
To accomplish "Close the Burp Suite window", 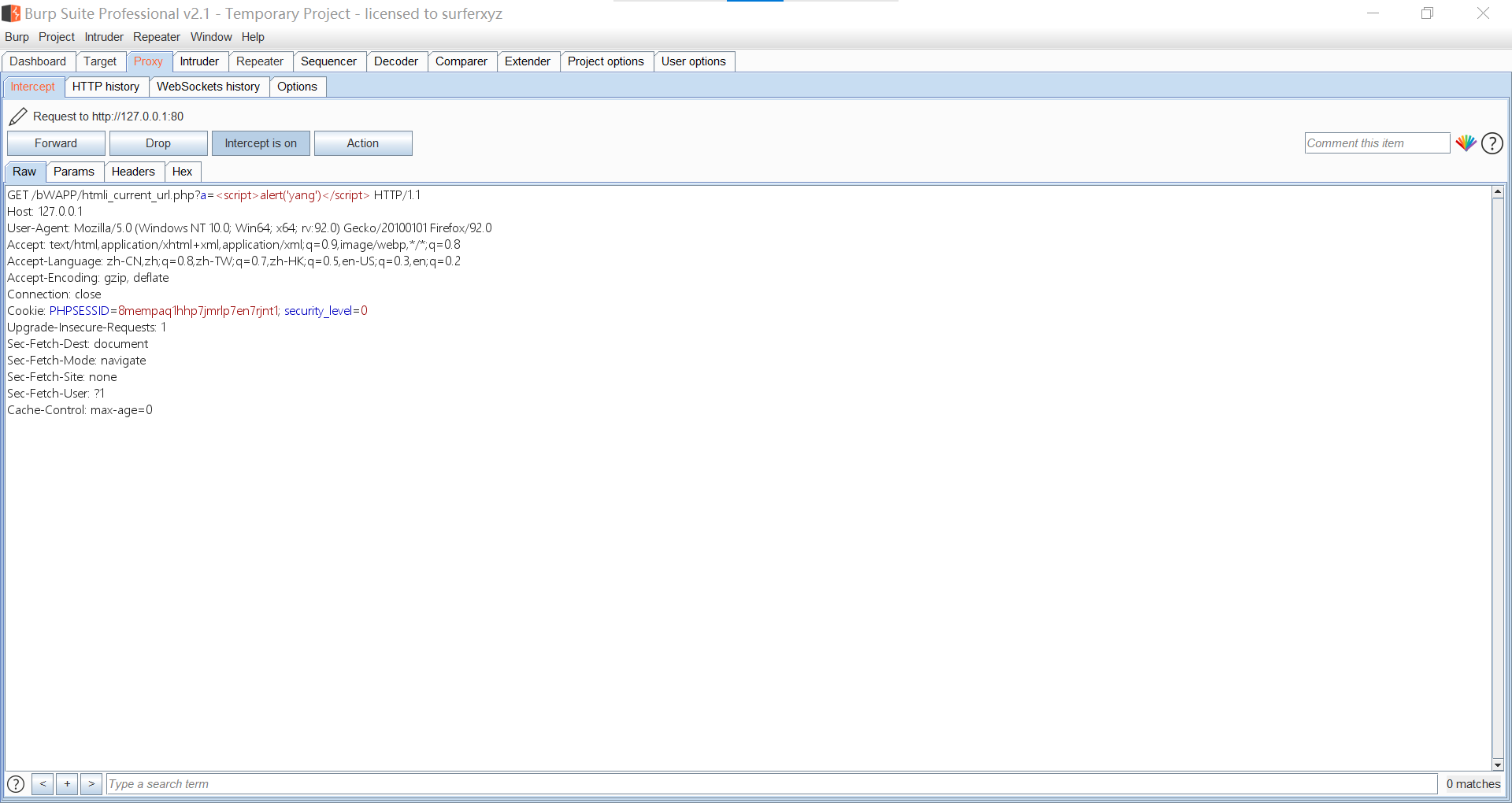I will [x=1483, y=13].
